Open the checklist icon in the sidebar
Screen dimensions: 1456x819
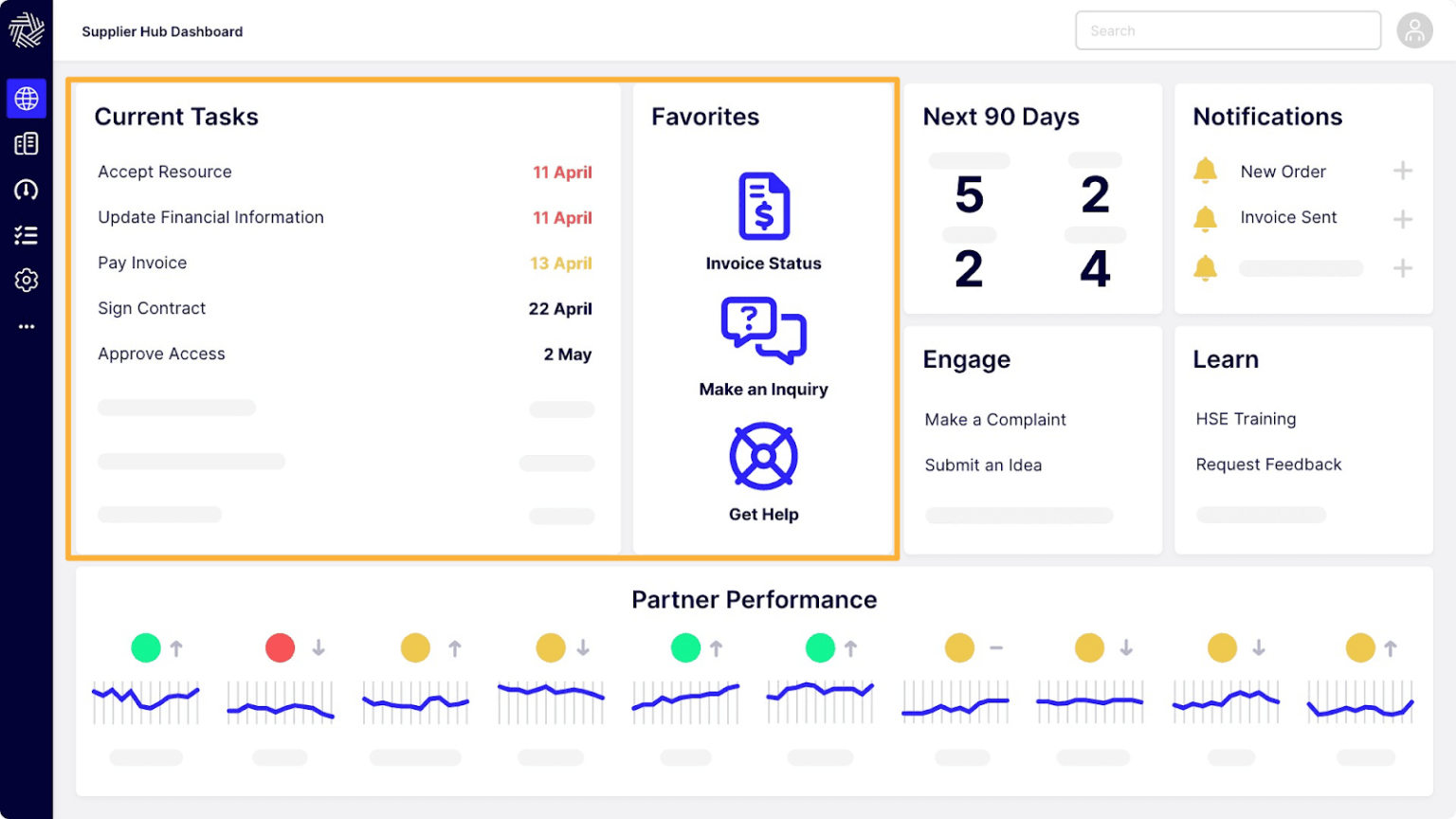(27, 235)
